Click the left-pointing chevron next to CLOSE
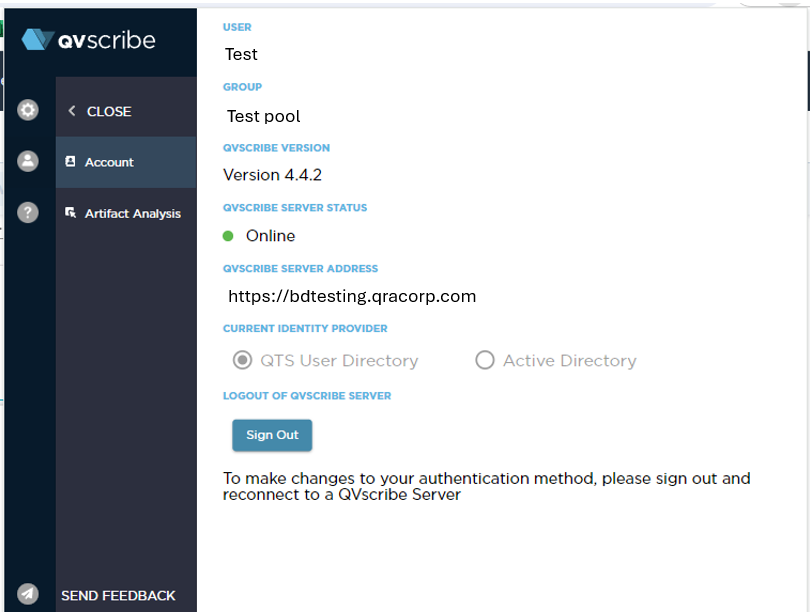810x612 pixels. (x=70, y=112)
